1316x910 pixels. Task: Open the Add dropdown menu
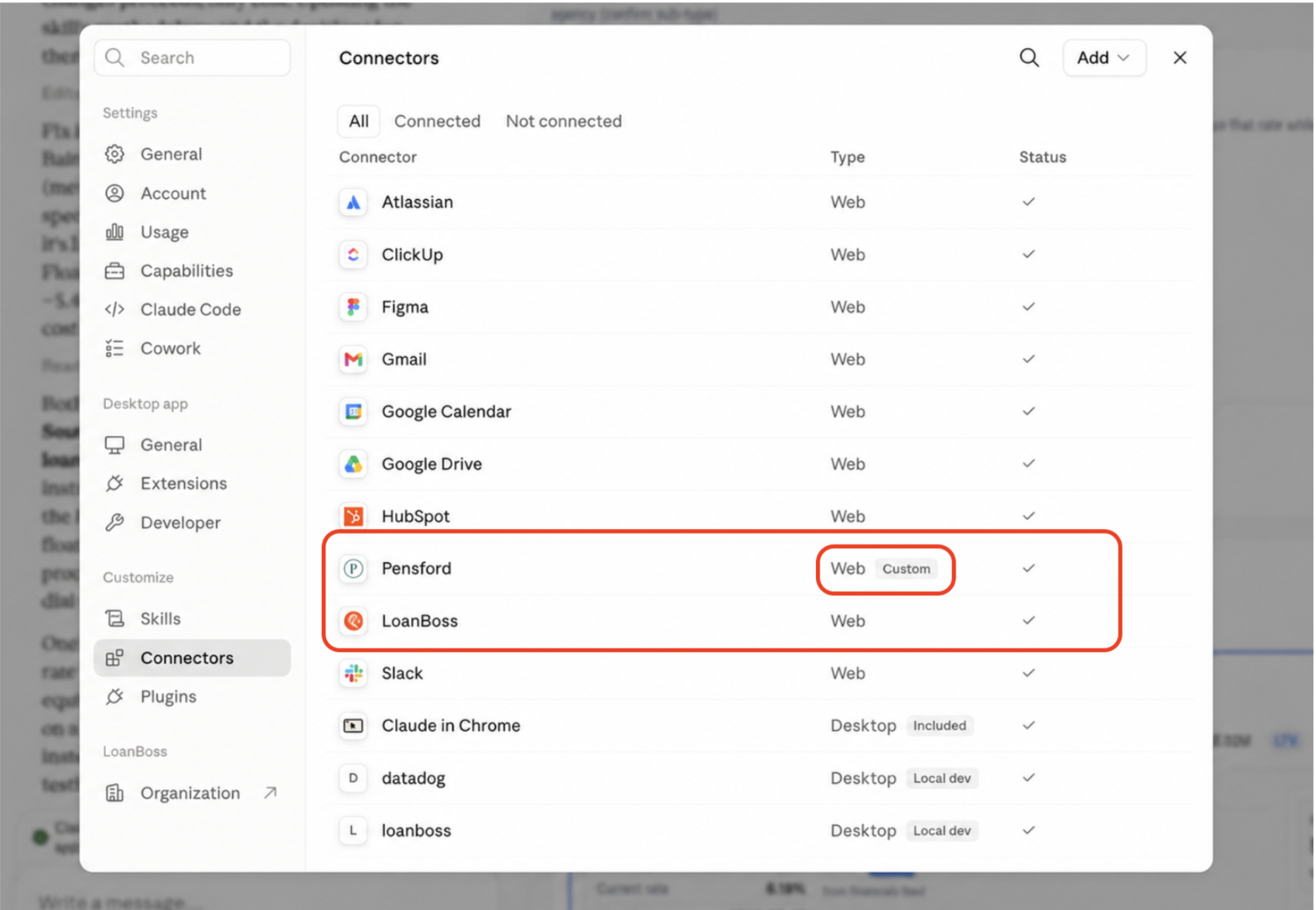point(1104,58)
